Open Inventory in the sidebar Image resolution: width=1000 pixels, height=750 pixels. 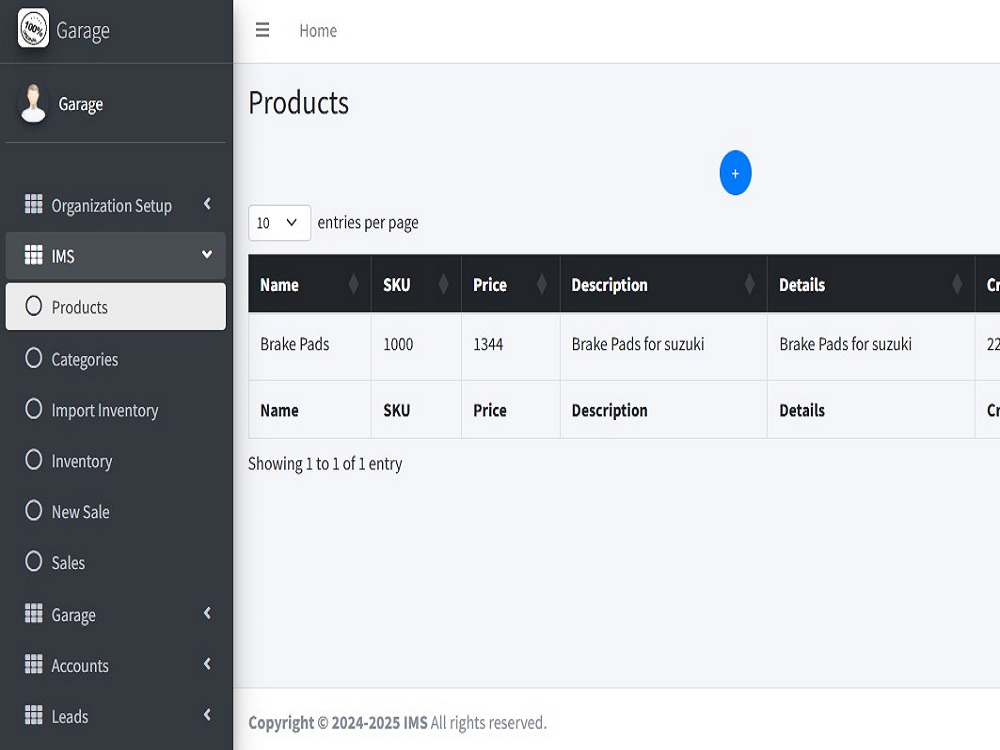coord(115,461)
